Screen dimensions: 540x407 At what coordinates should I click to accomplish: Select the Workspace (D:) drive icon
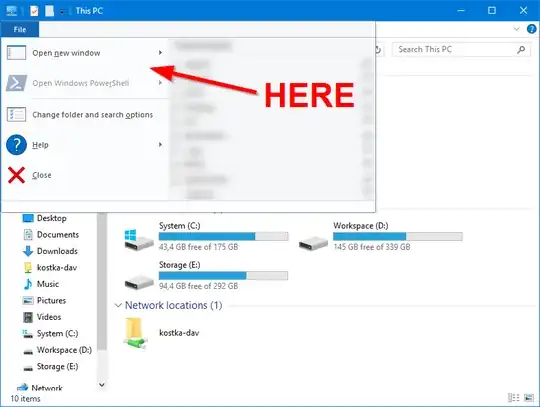(313, 243)
